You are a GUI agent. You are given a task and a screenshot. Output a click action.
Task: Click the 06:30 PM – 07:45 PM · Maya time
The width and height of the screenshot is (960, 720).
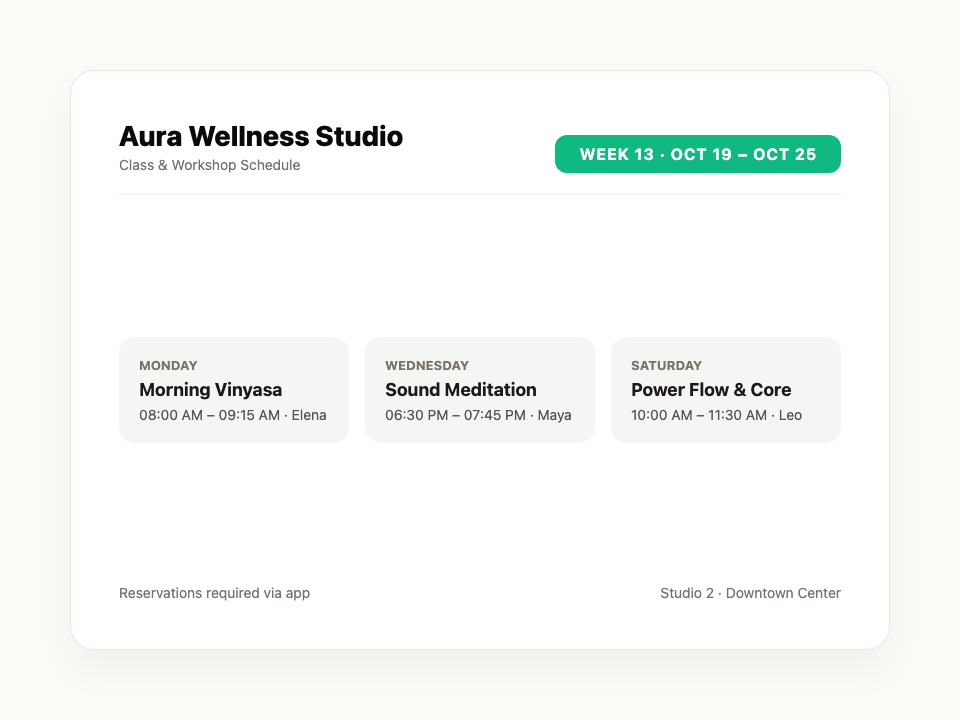coord(478,415)
